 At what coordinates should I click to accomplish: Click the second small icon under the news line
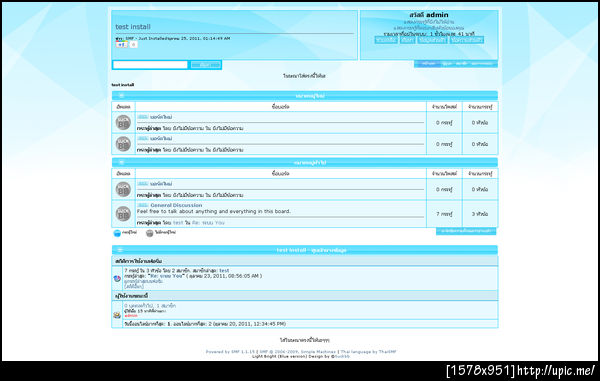pos(133,45)
